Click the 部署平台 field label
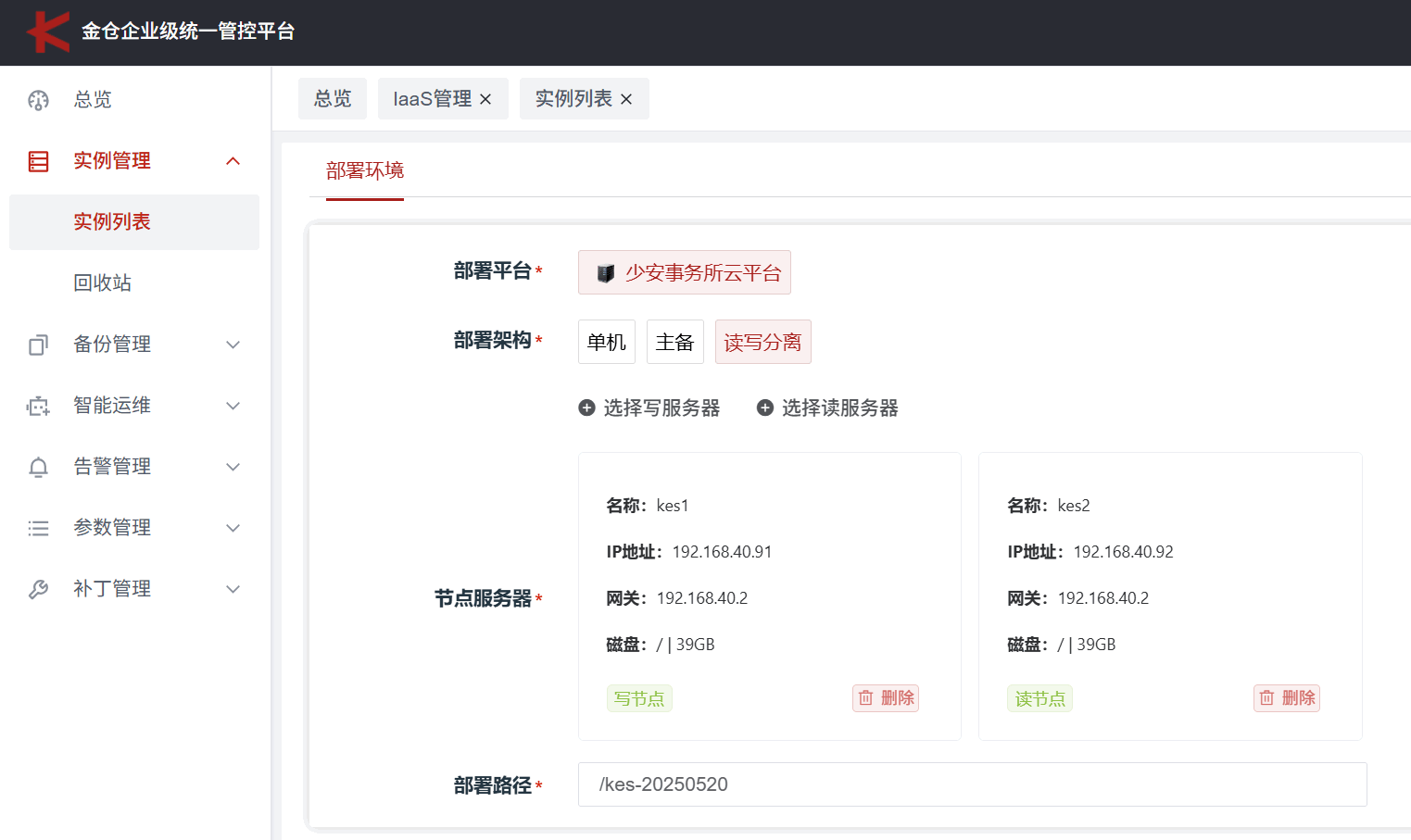The width and height of the screenshot is (1411, 840). pos(492,270)
